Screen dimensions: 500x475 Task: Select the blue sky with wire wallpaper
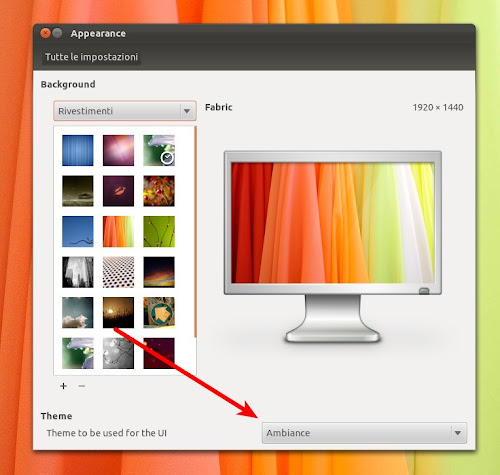coord(78,232)
